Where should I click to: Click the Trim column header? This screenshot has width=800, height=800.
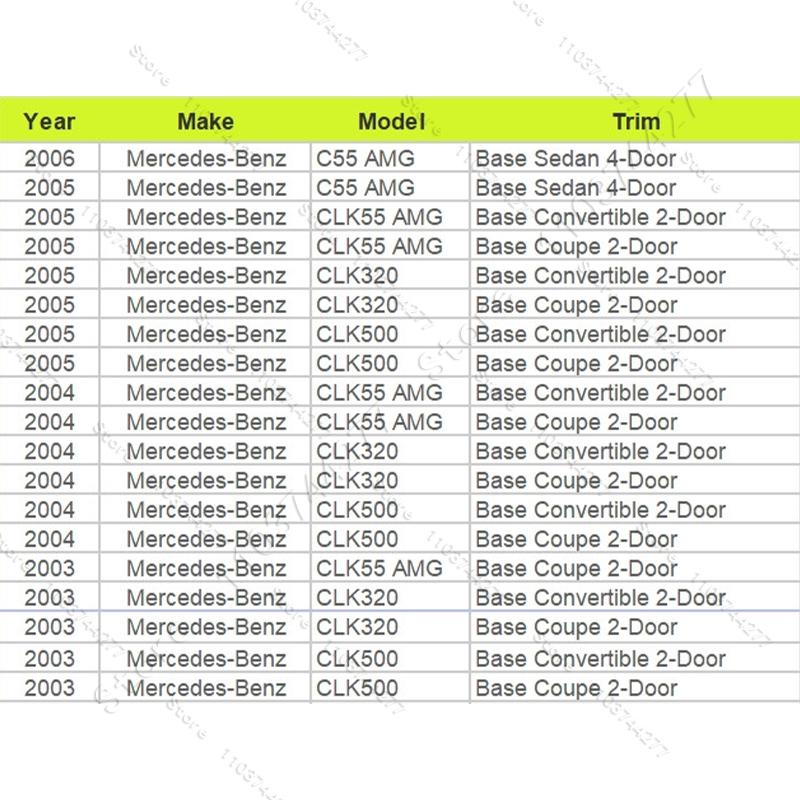click(636, 122)
